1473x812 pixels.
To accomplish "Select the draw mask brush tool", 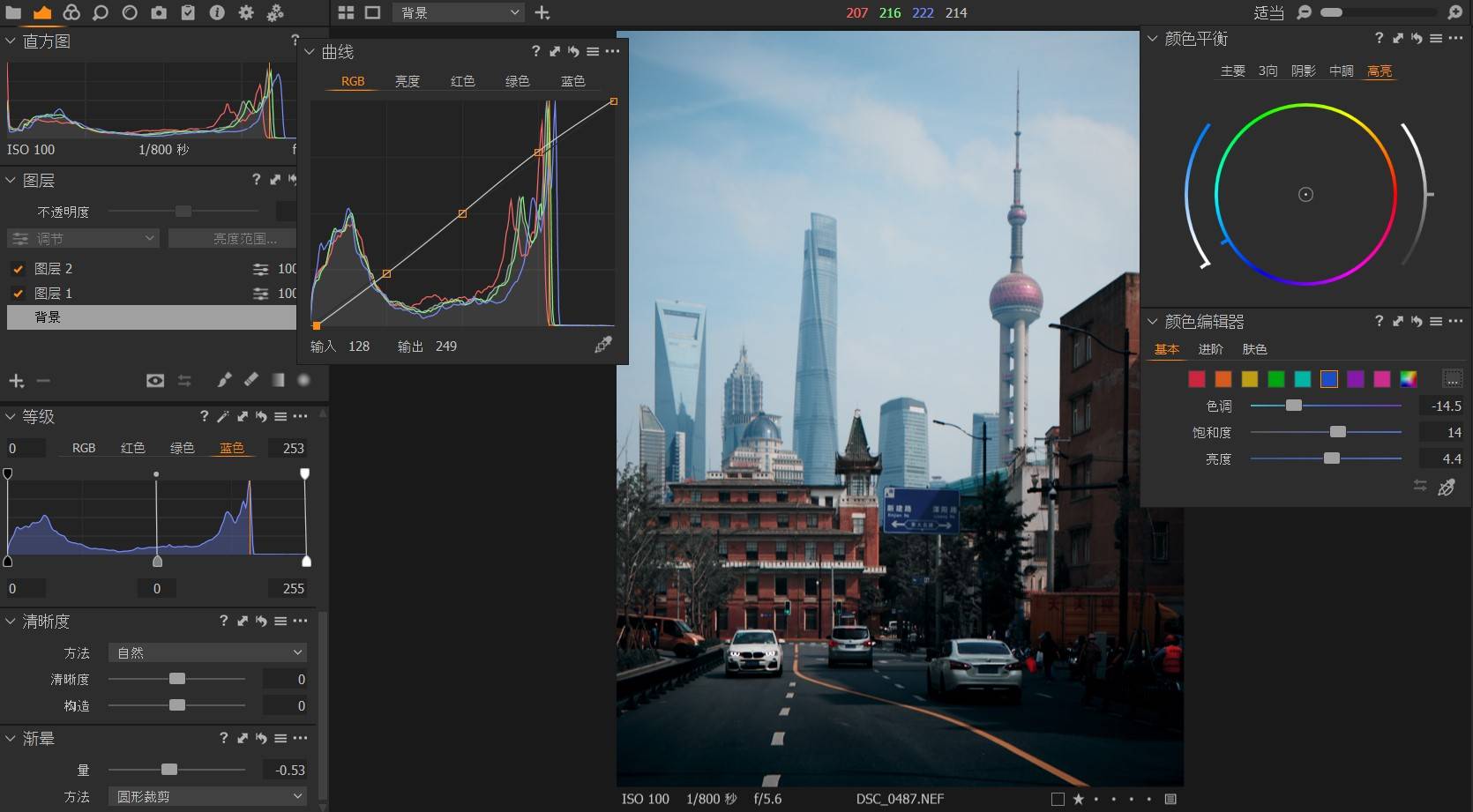I will [224, 380].
